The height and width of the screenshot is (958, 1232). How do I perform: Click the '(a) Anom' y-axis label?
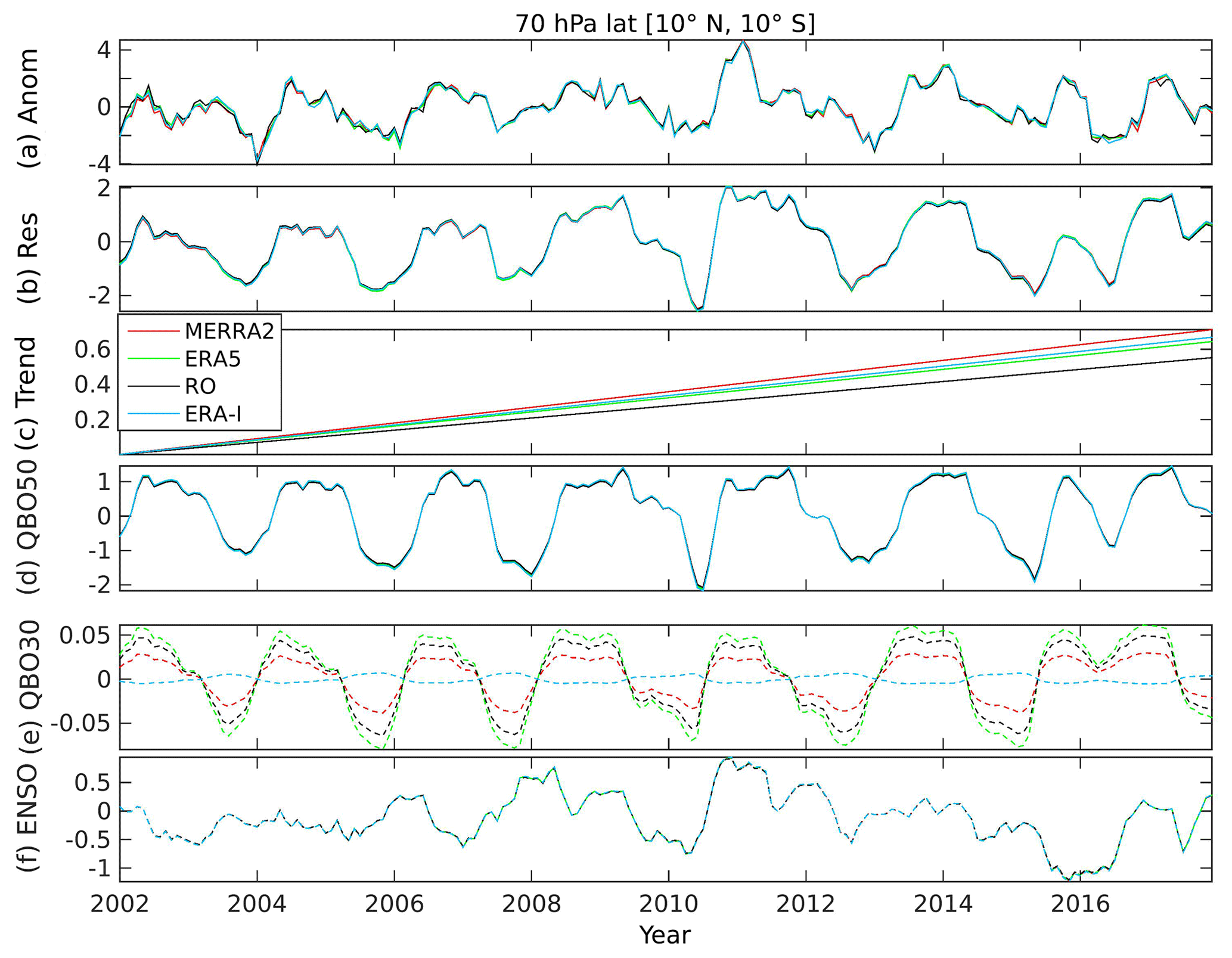[28, 107]
